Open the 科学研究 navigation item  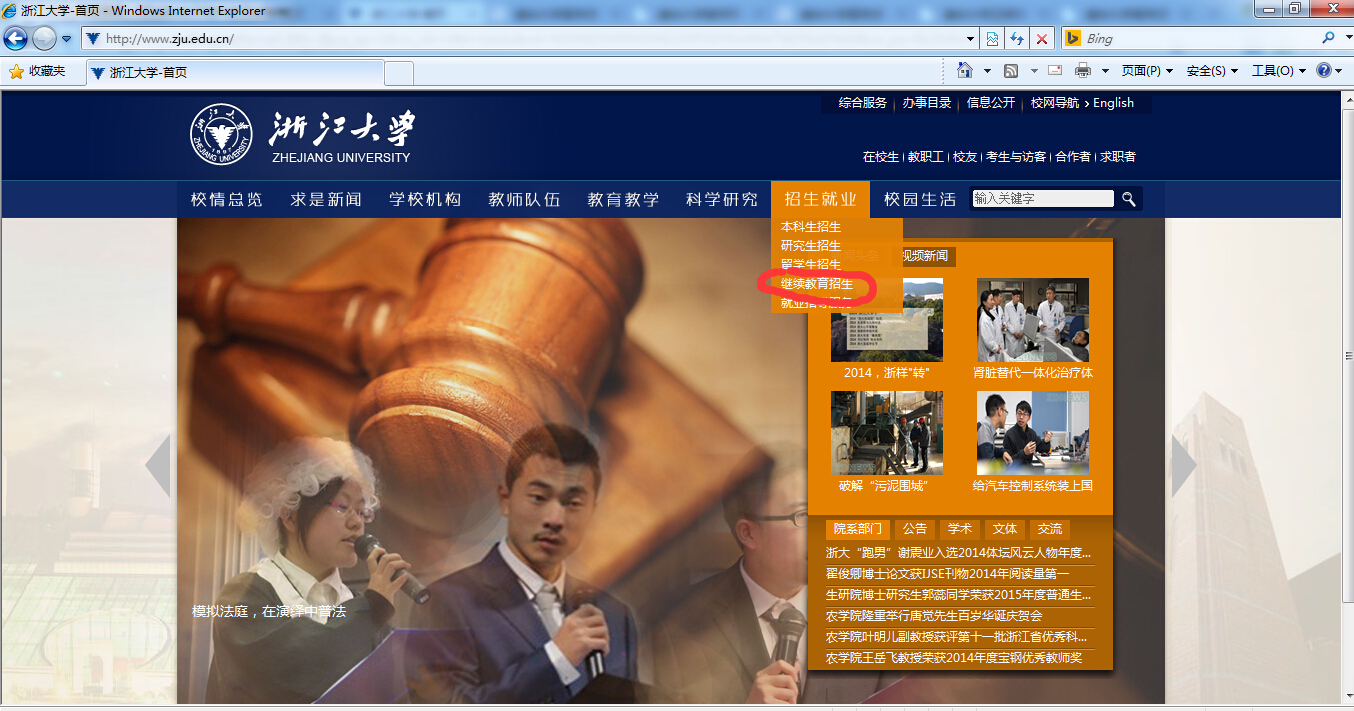[722, 199]
